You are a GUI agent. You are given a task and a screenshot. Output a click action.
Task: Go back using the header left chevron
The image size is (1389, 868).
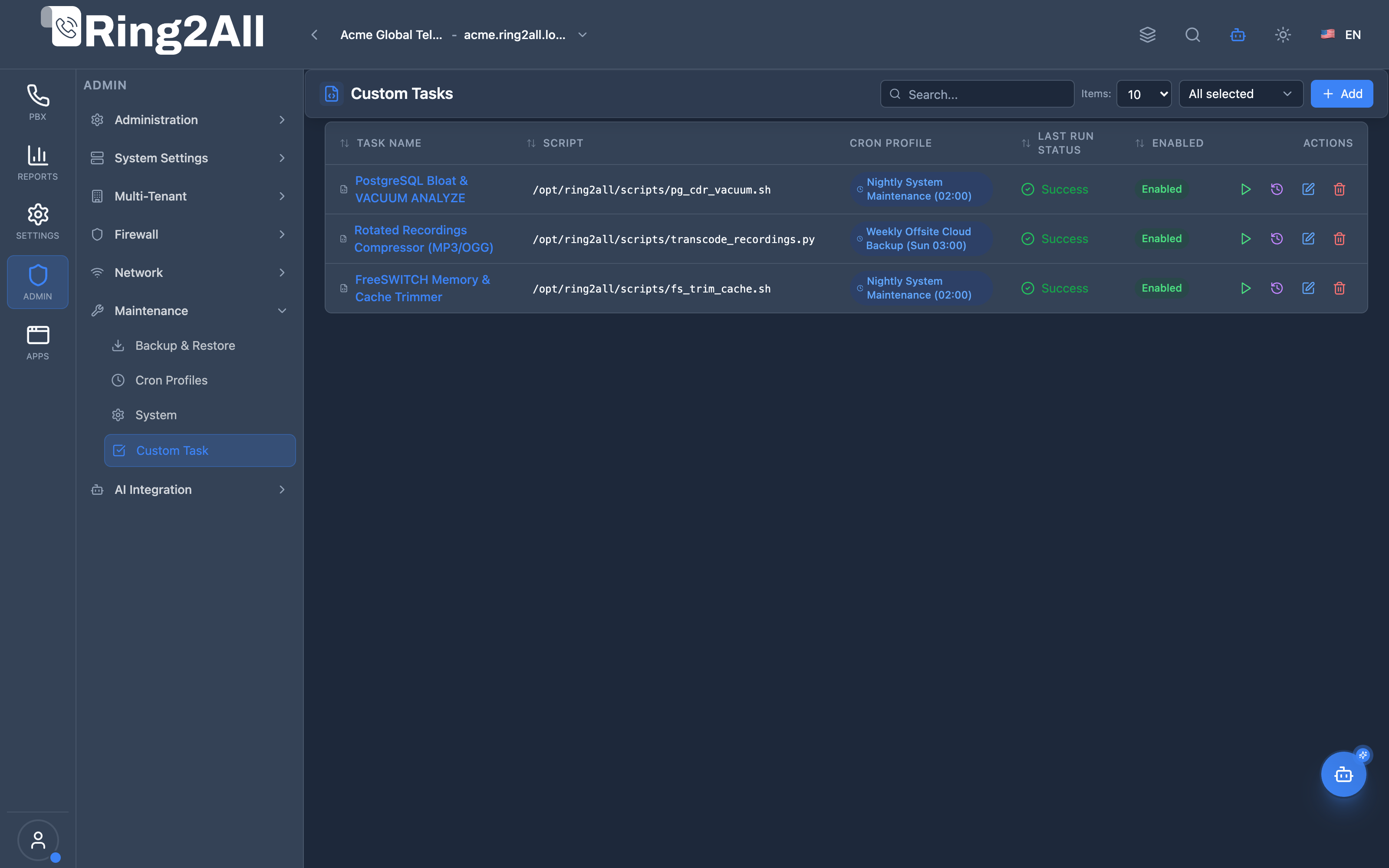tap(315, 35)
